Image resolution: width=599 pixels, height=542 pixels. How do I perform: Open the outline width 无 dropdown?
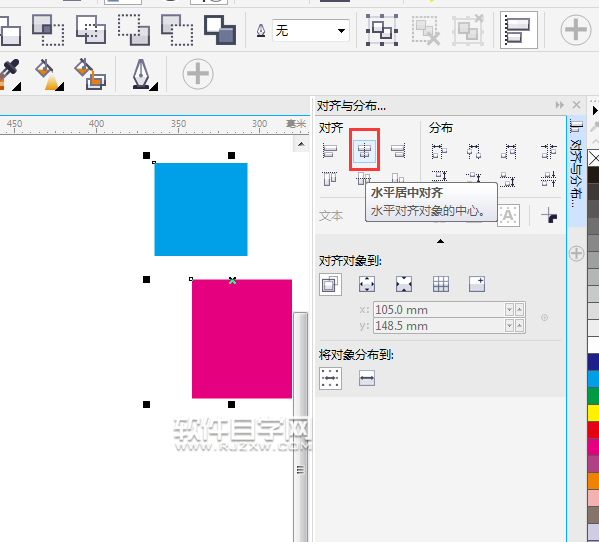point(311,31)
